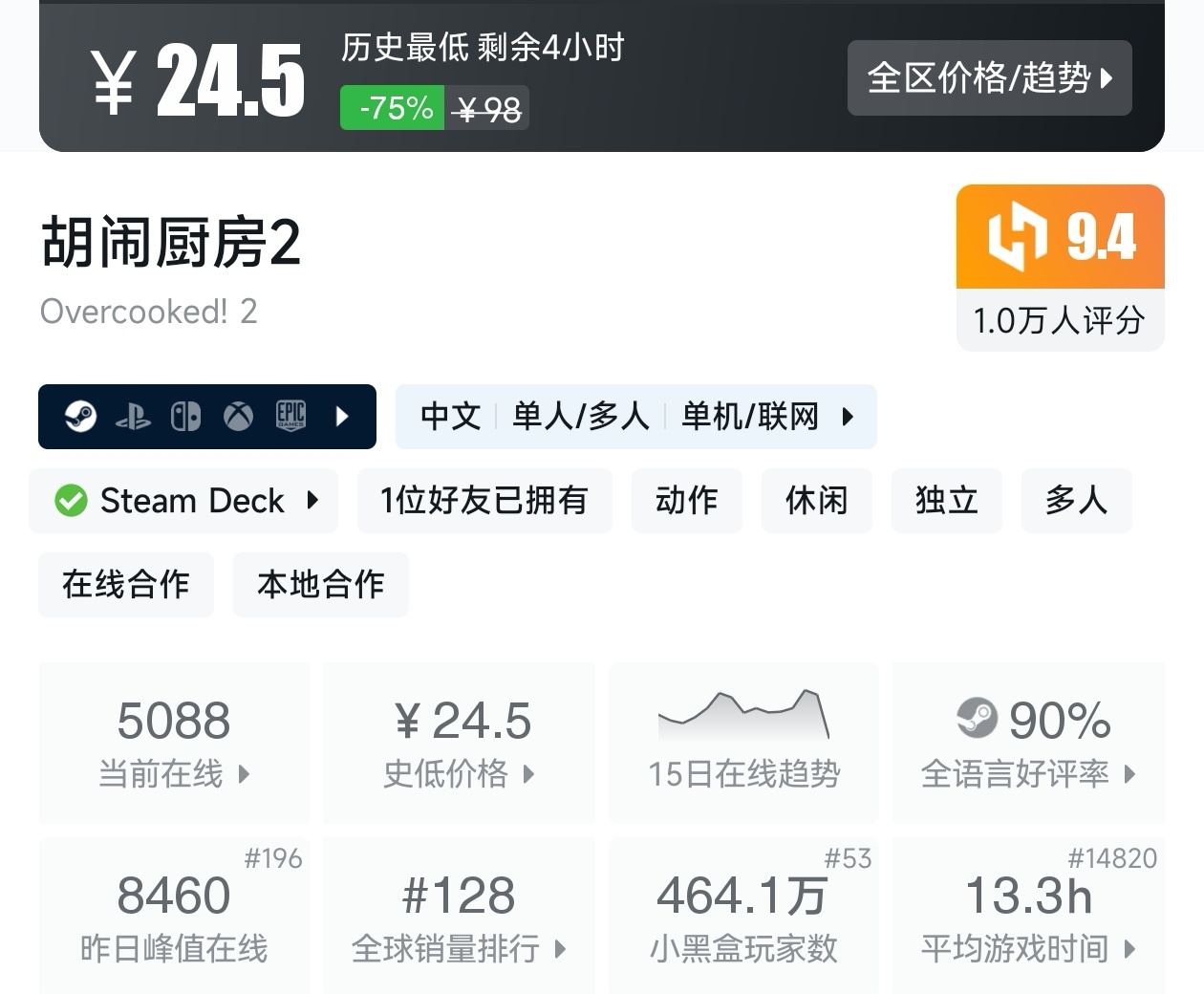Click the Epic Games platform icon
The width and height of the screenshot is (1204, 994).
point(290,417)
